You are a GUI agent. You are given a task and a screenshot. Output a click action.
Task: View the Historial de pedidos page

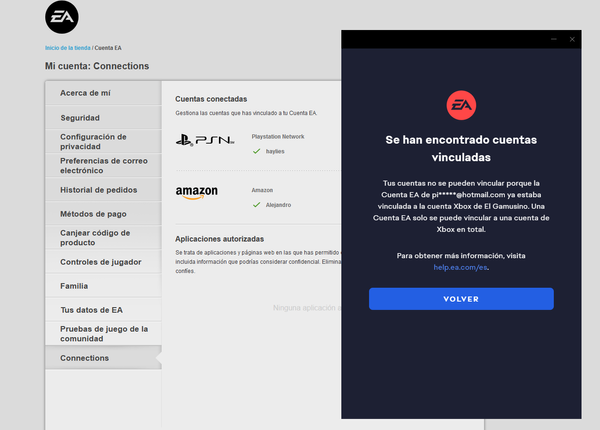coord(98,189)
